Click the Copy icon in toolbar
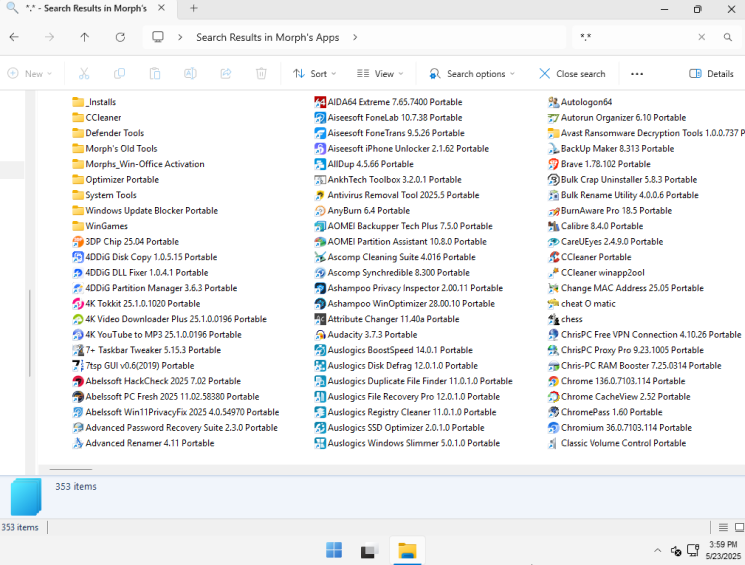The width and height of the screenshot is (745, 565). [x=119, y=74]
